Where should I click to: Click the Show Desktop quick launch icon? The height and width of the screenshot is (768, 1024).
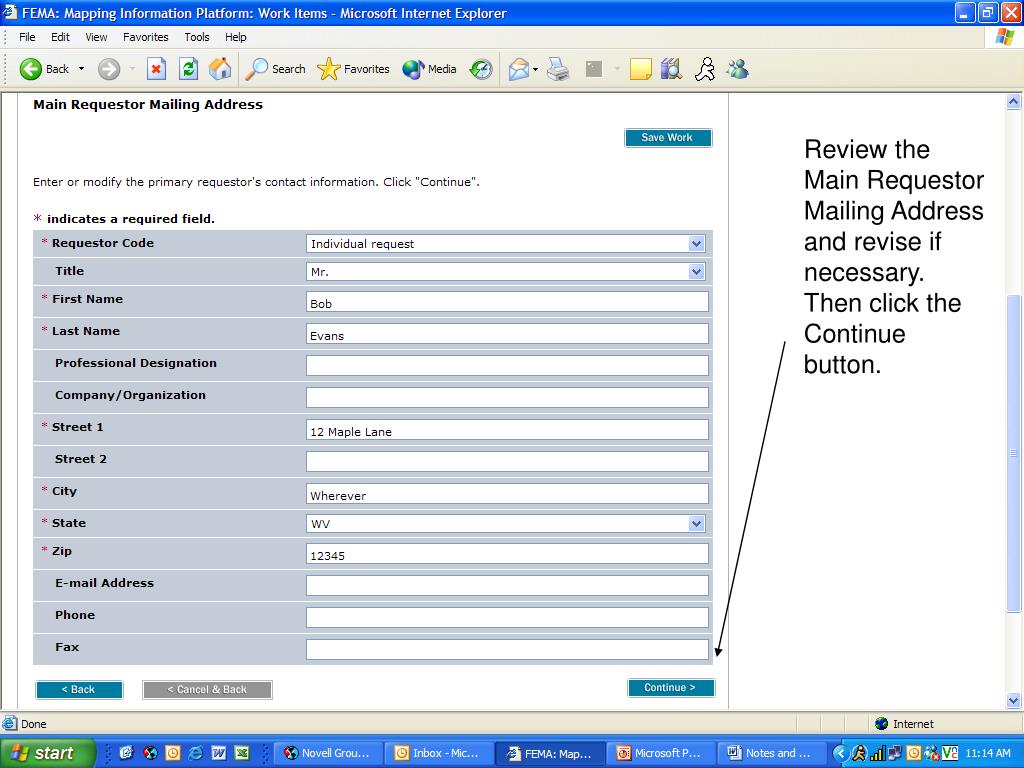point(126,753)
